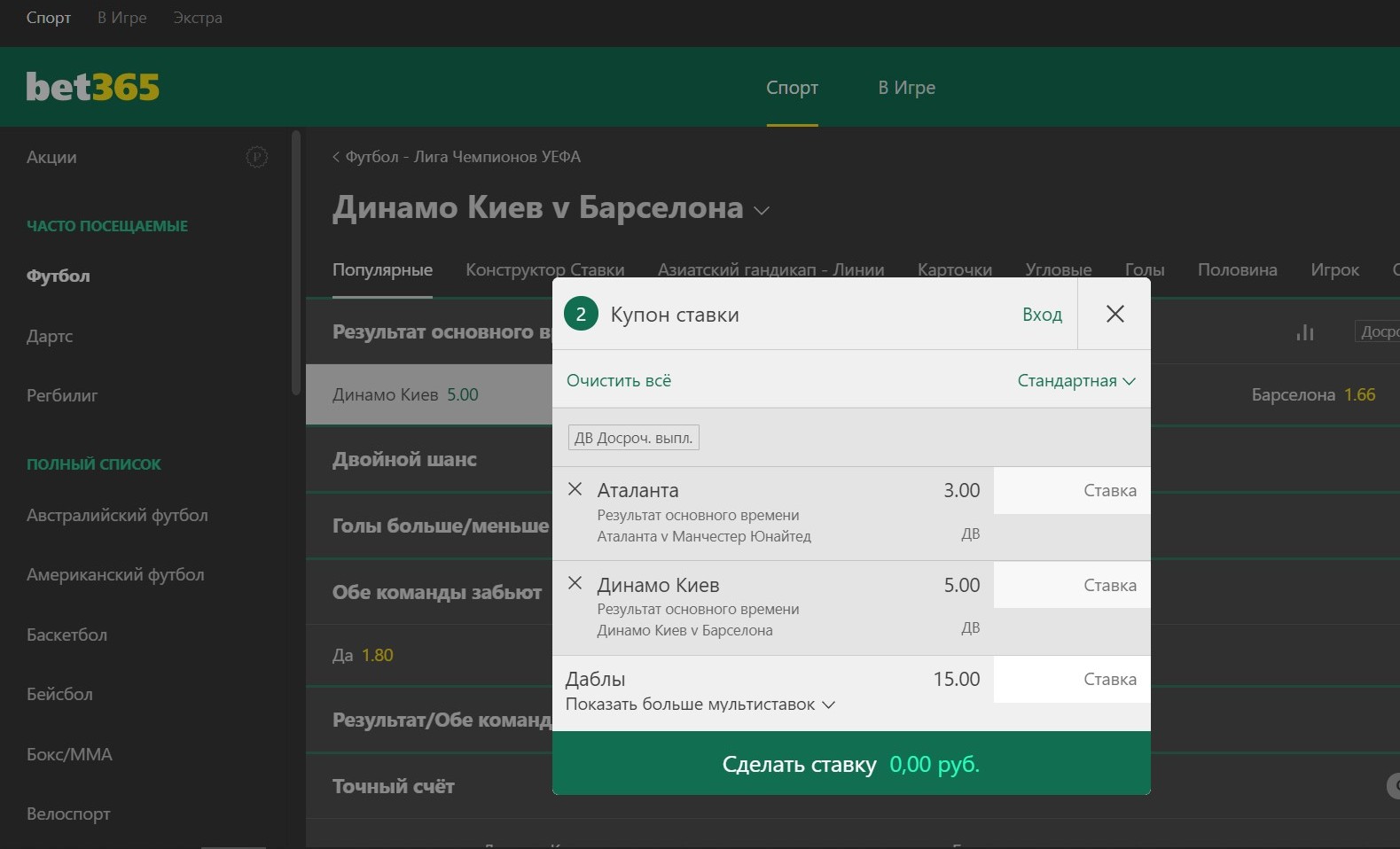Open Стандартная bet type dropdown
The width and height of the screenshot is (1400, 849).
tap(1076, 380)
